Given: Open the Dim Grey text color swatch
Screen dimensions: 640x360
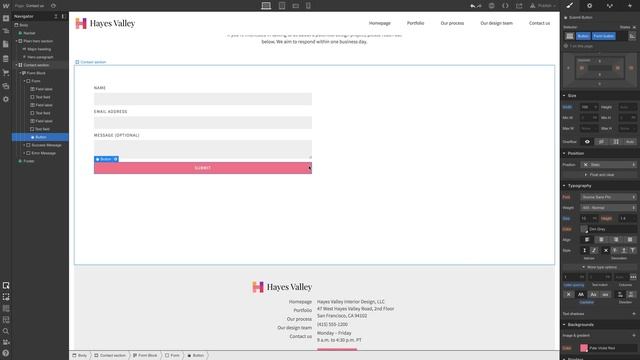Looking at the screenshot, I should (x=584, y=229).
